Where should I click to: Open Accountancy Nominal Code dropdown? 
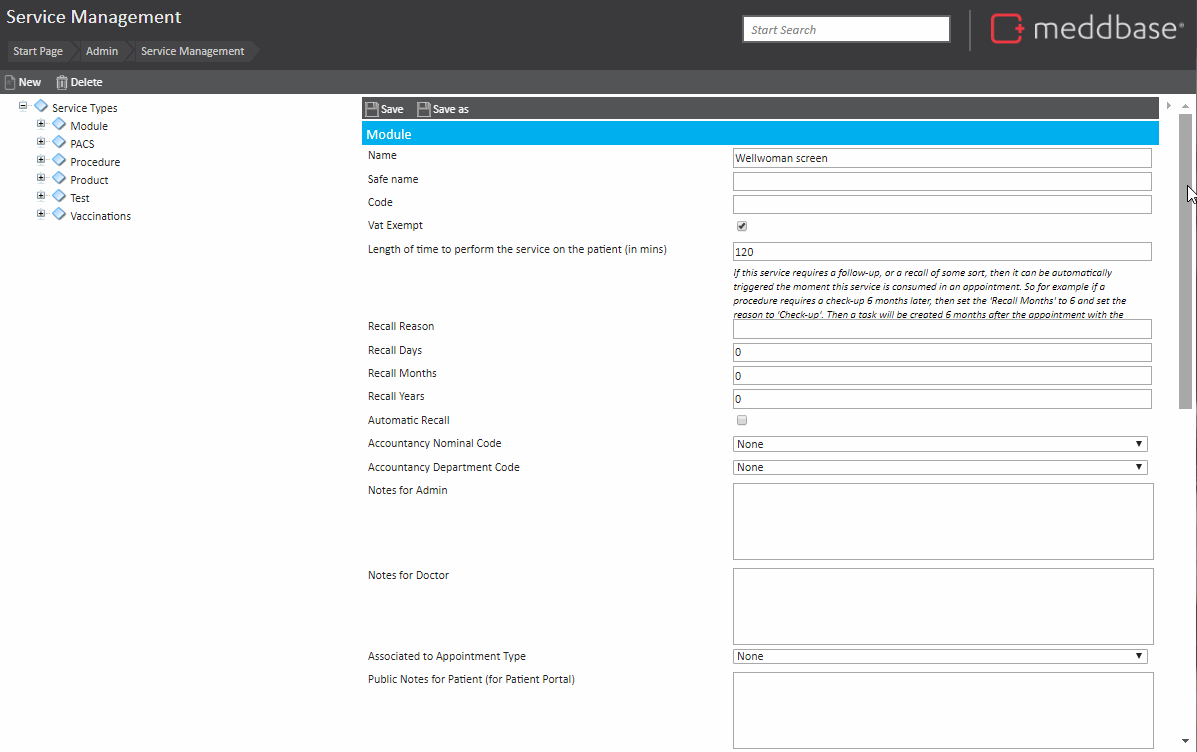click(940, 444)
